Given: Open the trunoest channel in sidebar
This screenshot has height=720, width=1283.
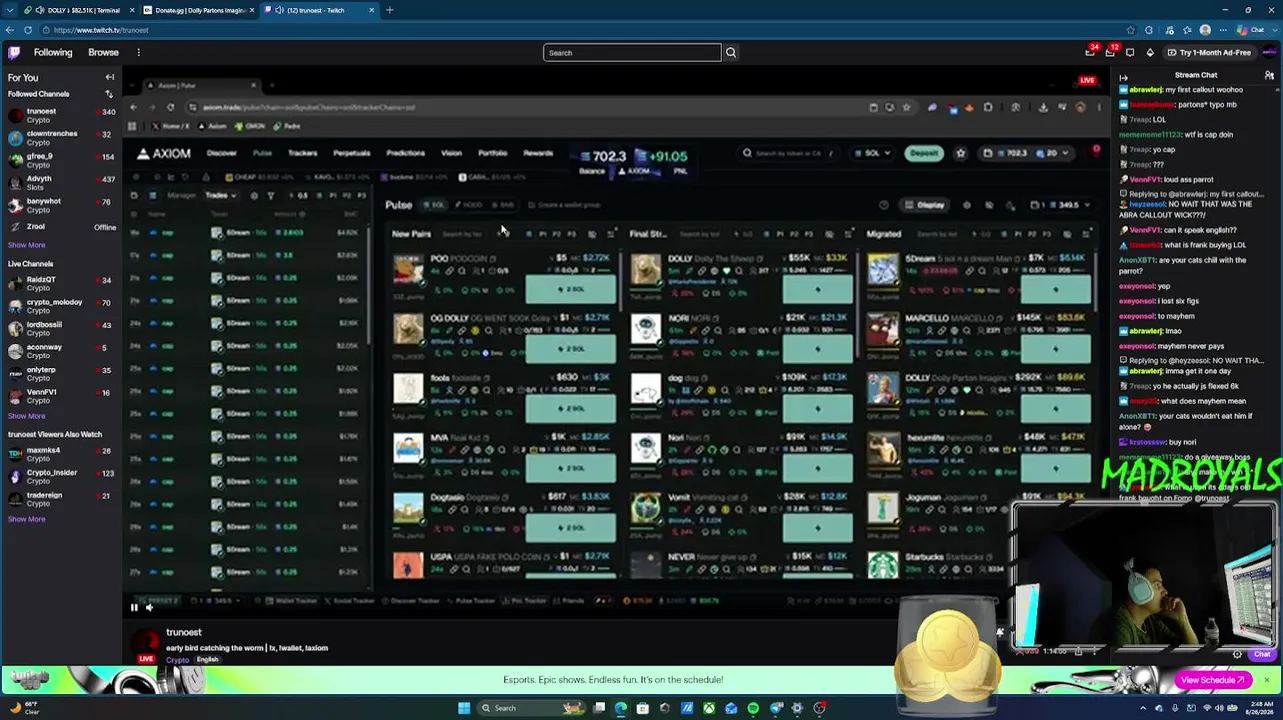Looking at the screenshot, I should point(61,115).
